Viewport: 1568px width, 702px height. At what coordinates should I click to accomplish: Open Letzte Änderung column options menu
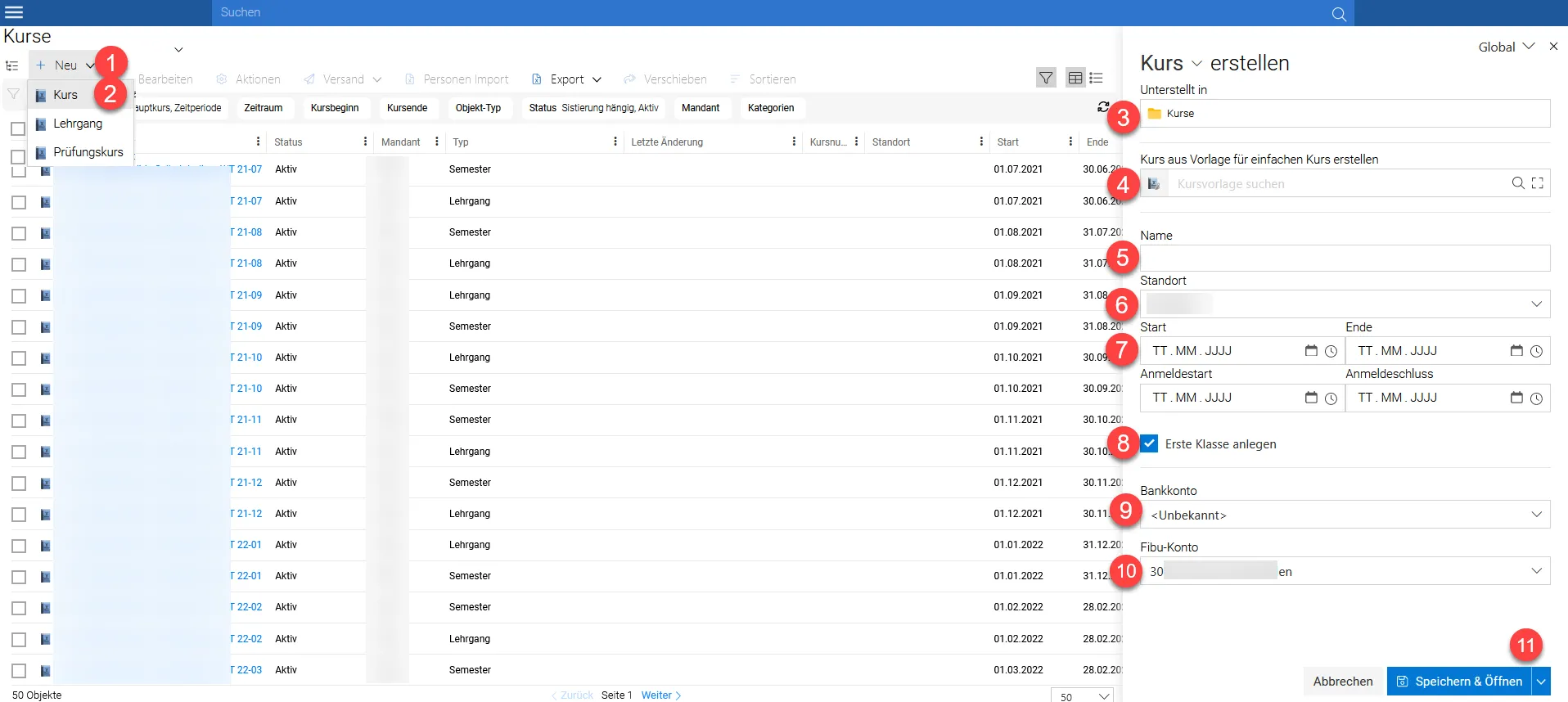click(794, 142)
